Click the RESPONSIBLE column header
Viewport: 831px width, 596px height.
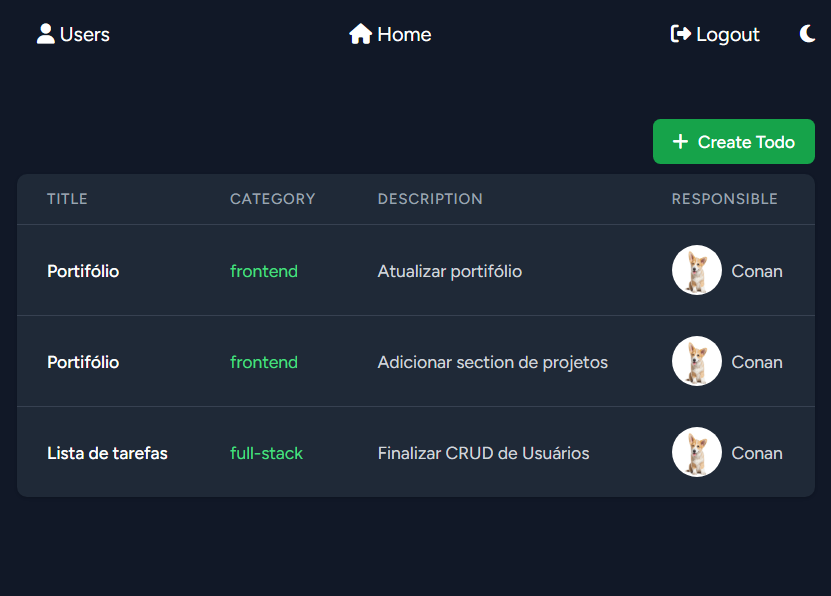724,199
